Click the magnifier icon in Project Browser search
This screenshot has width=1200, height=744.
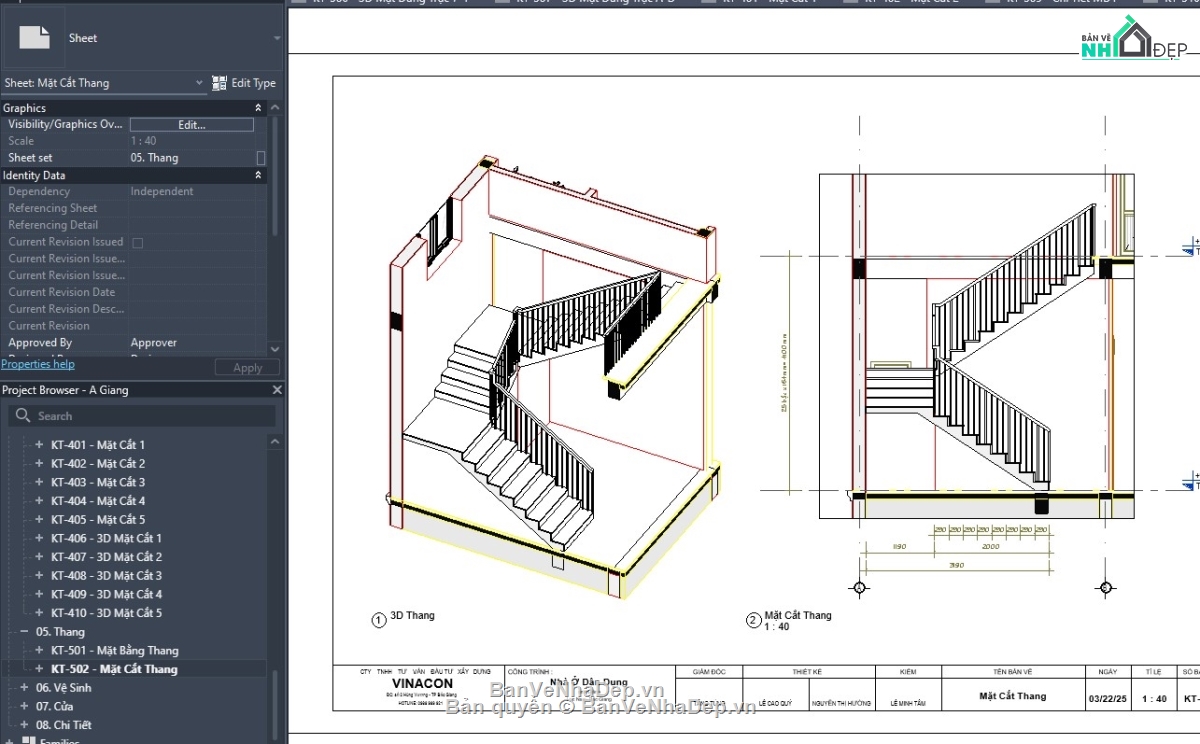[23, 416]
